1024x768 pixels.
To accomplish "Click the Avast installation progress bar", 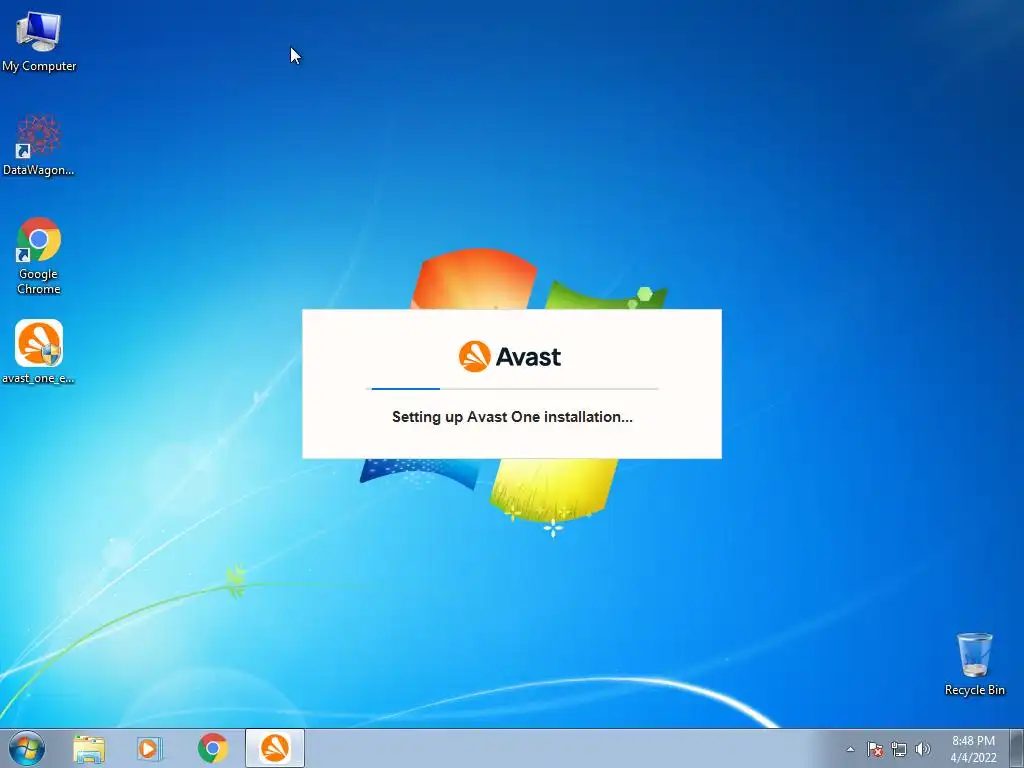I will click(512, 389).
